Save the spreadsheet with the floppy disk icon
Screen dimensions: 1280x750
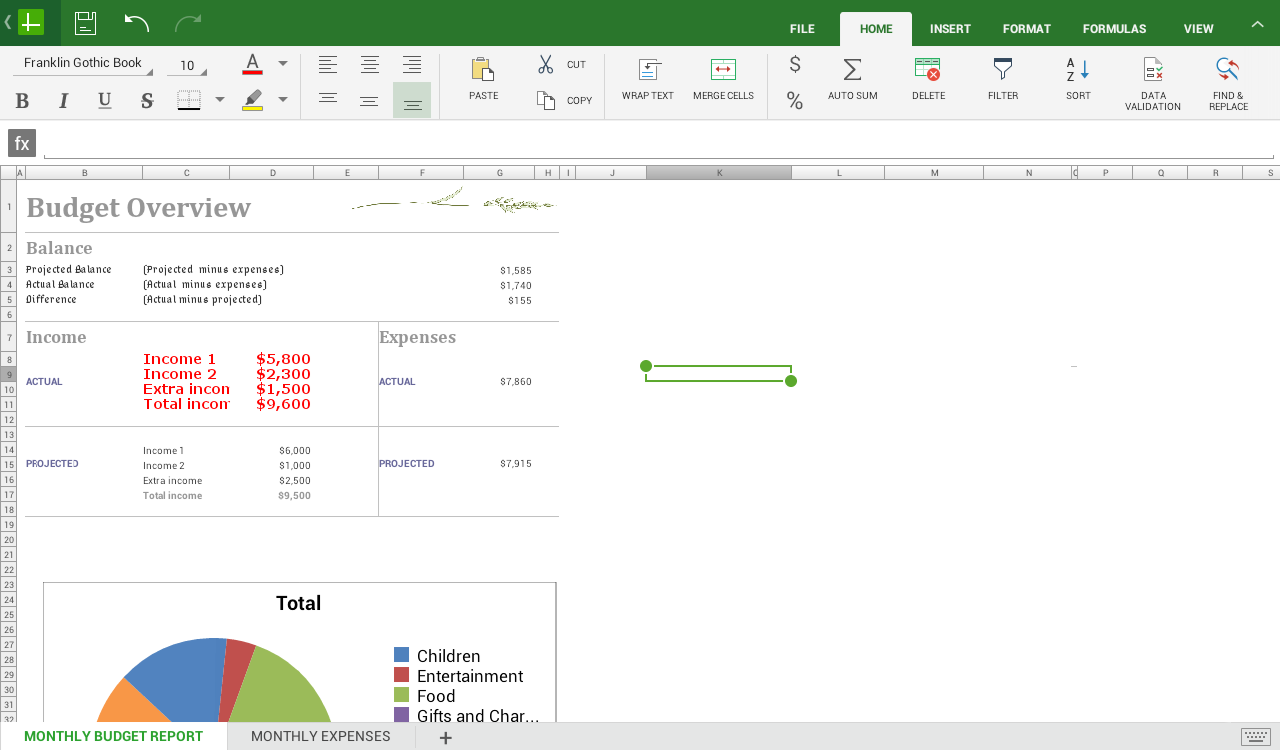click(x=86, y=23)
